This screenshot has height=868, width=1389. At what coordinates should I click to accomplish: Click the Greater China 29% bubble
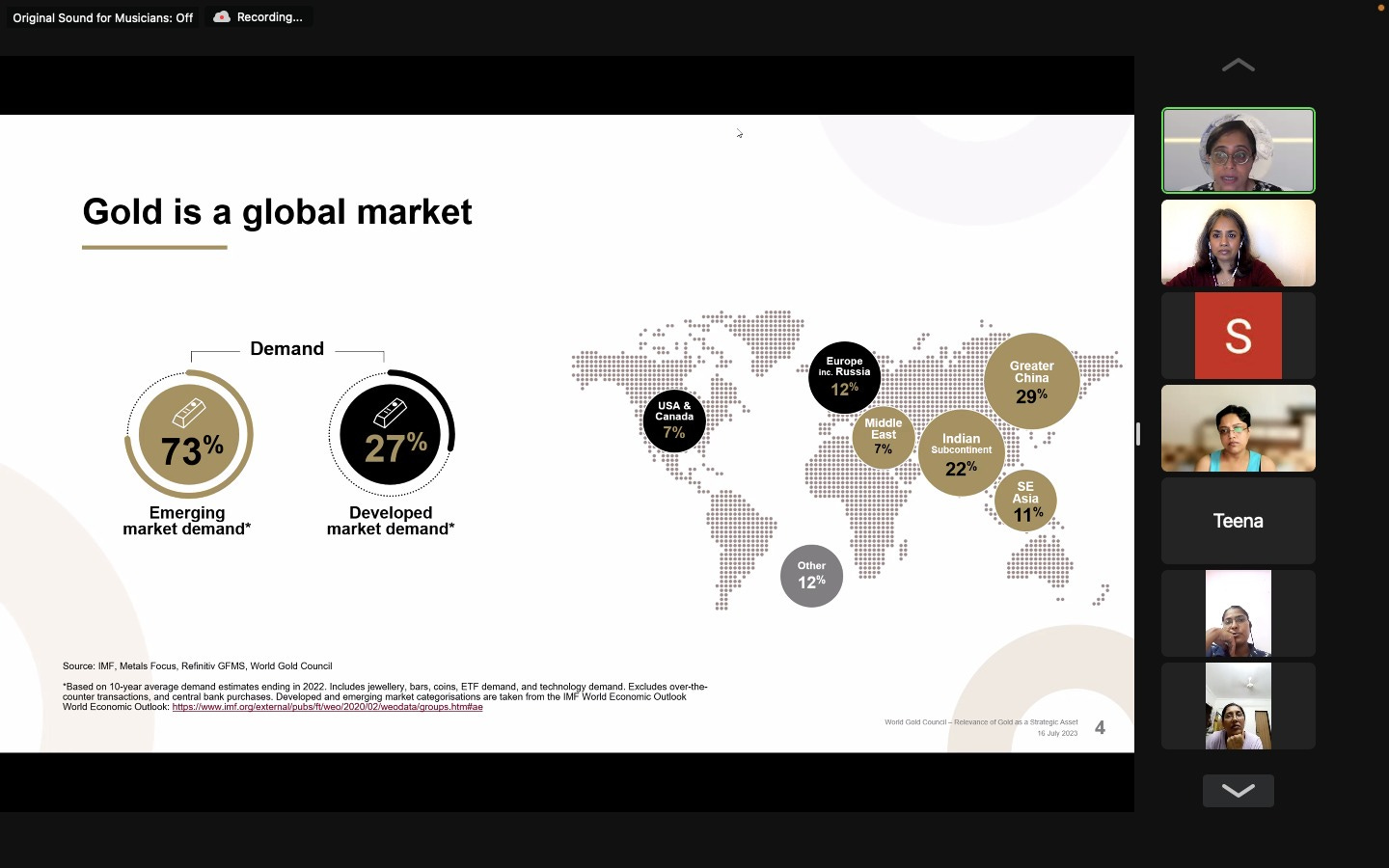click(x=1031, y=381)
